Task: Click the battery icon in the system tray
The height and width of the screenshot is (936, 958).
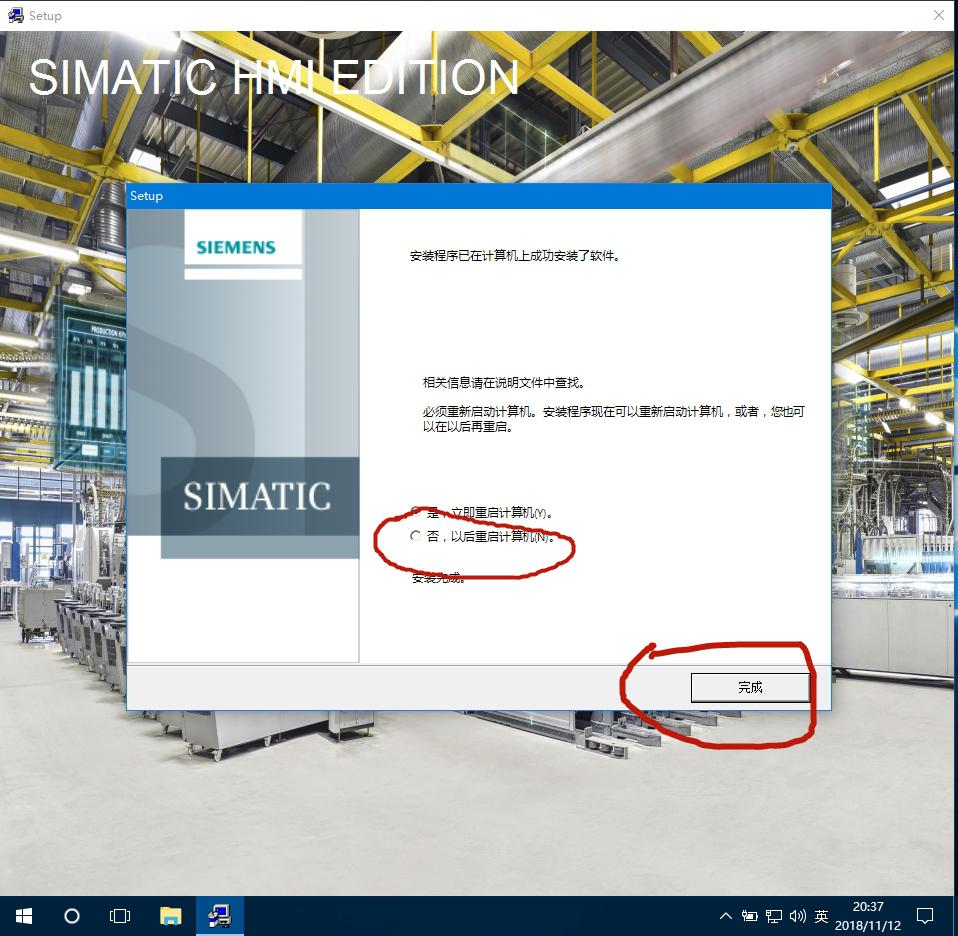Action: click(749, 915)
